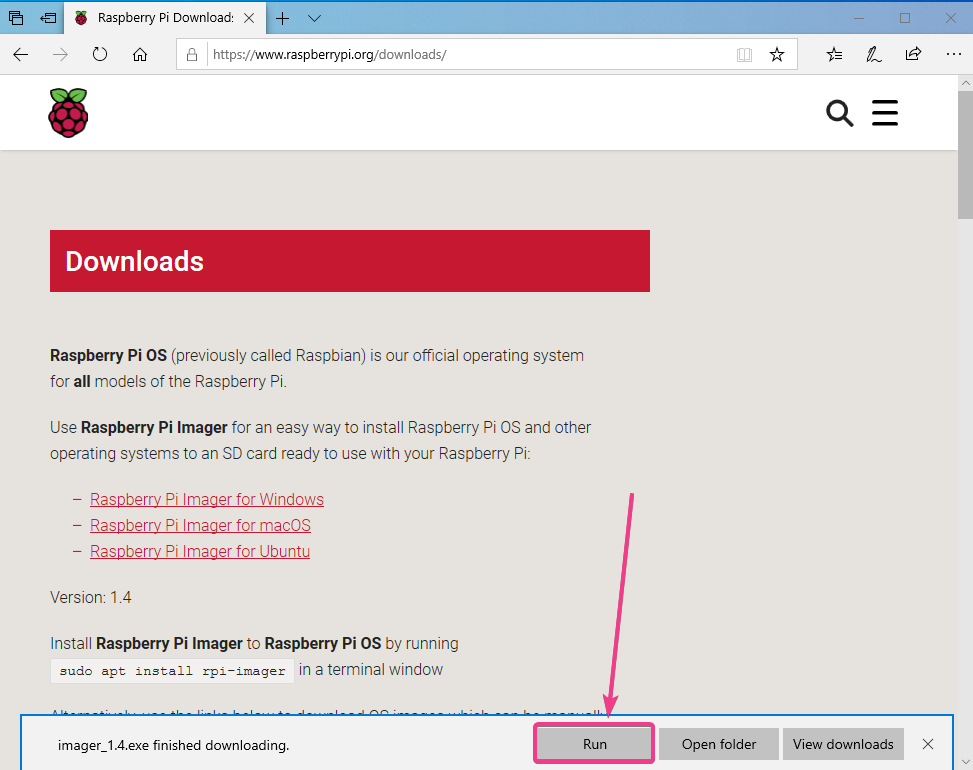The image size is (973, 770).
Task: Open folder containing the download
Action: tap(719, 744)
